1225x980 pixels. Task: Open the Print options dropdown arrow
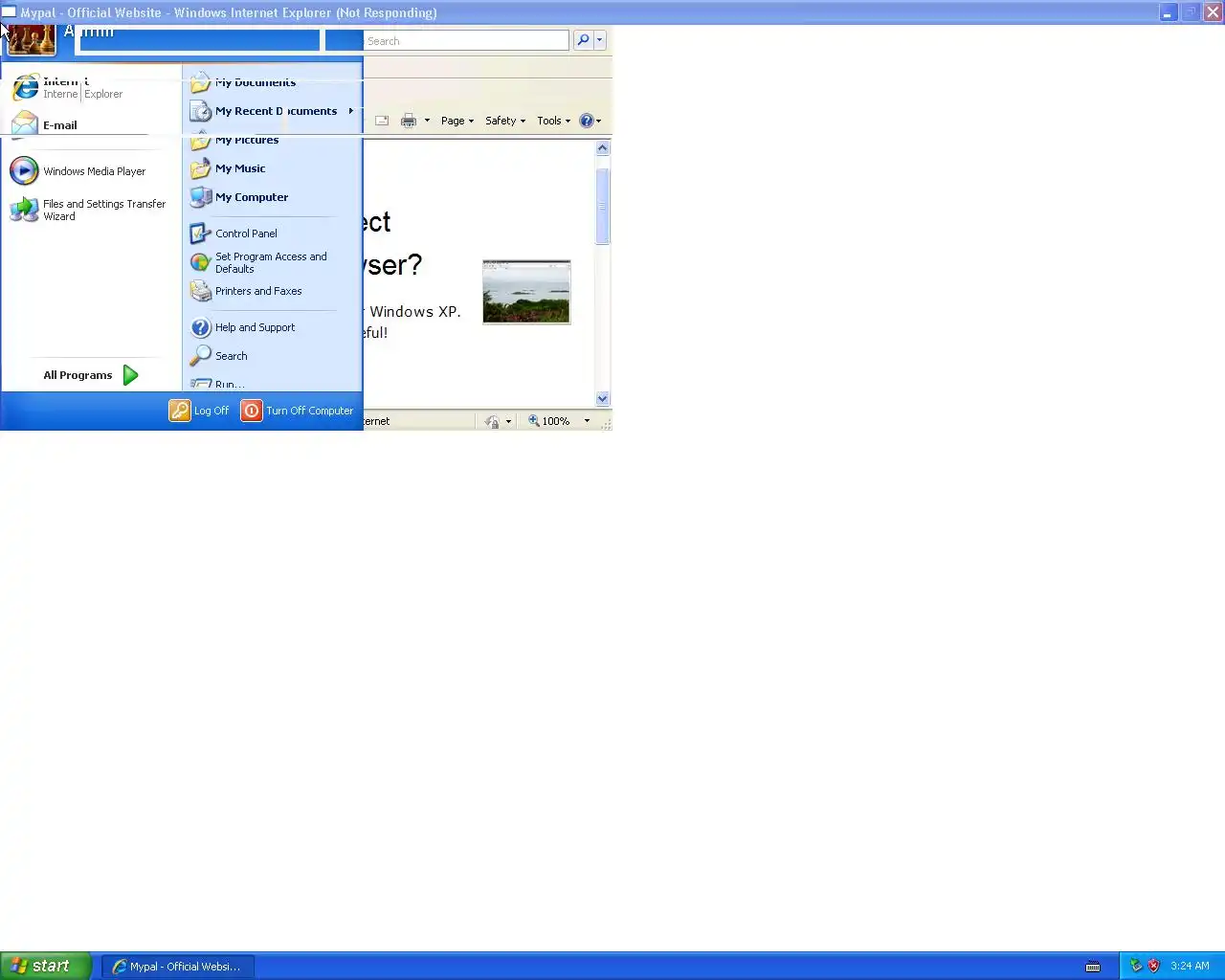pyautogui.click(x=427, y=121)
